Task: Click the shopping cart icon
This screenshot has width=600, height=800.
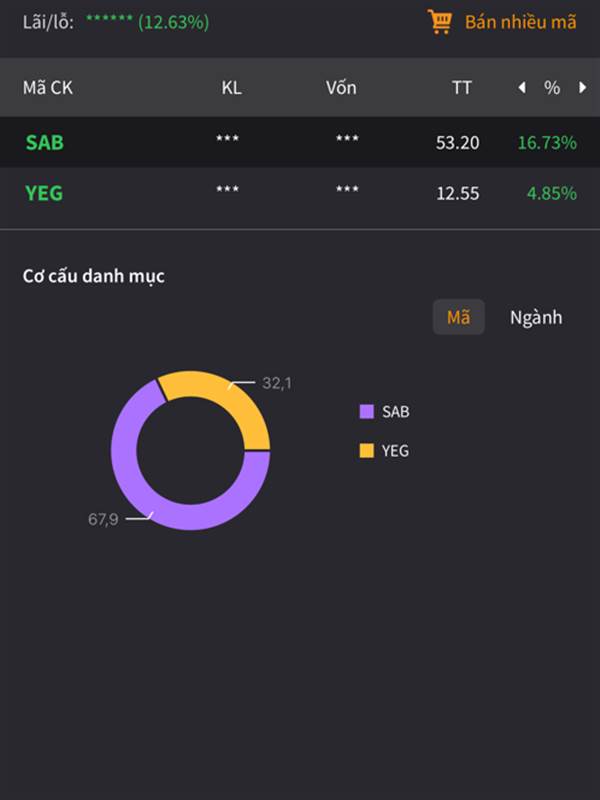Action: click(440, 21)
